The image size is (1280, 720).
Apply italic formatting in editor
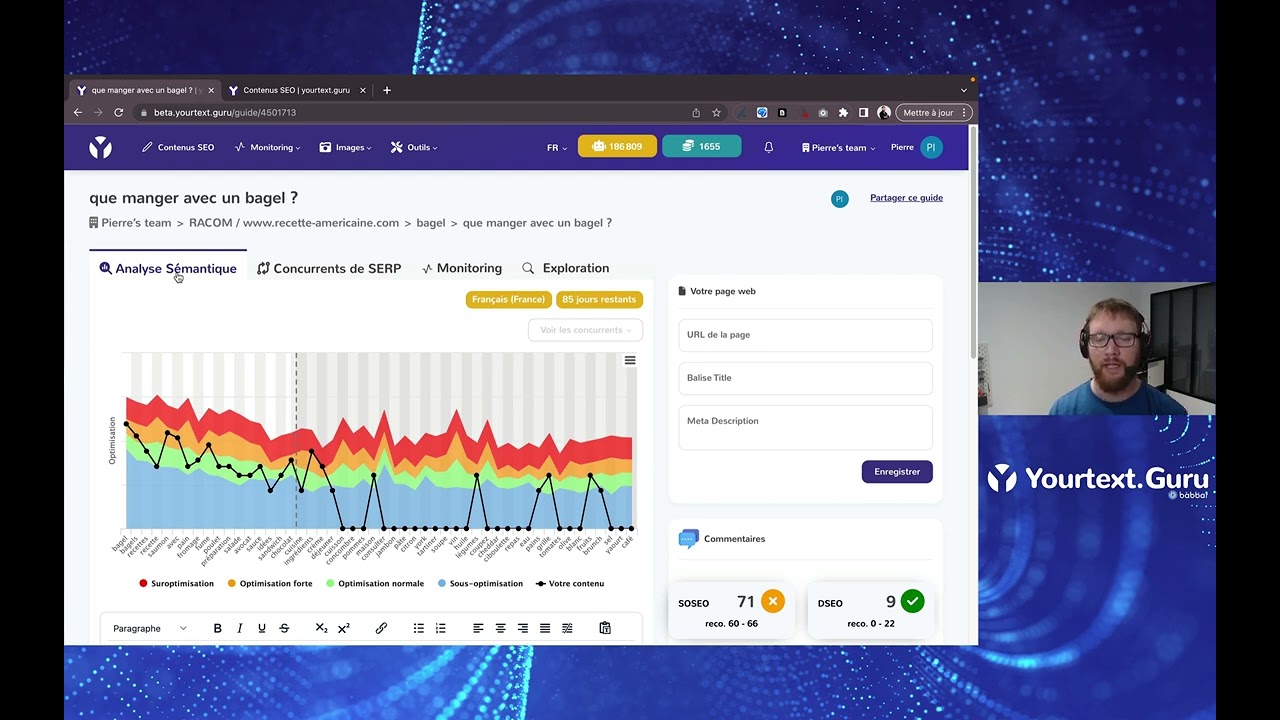click(239, 628)
